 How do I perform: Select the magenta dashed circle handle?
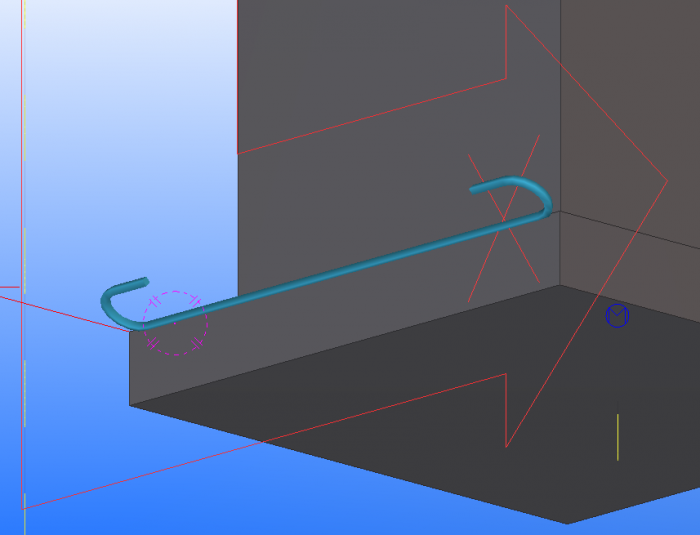click(x=175, y=323)
